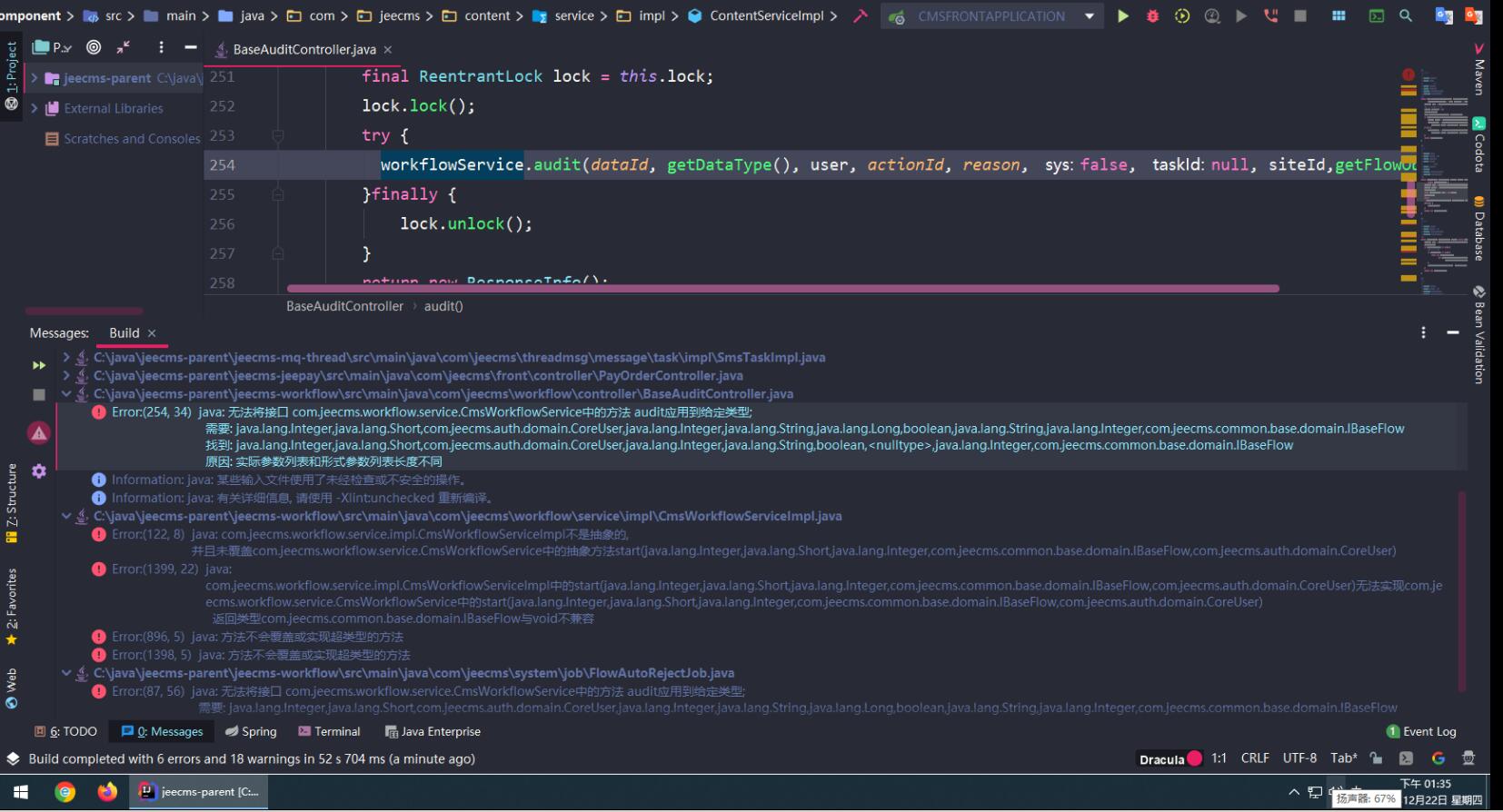Collapse the BaseAuditController.java build messages node
The image size is (1503, 812).
tap(66, 394)
